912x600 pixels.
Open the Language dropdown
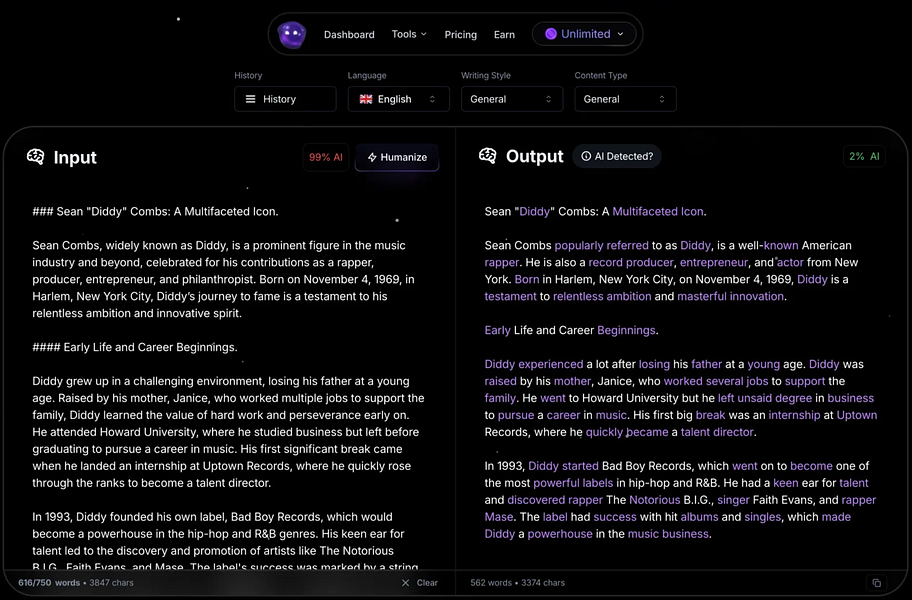[398, 99]
